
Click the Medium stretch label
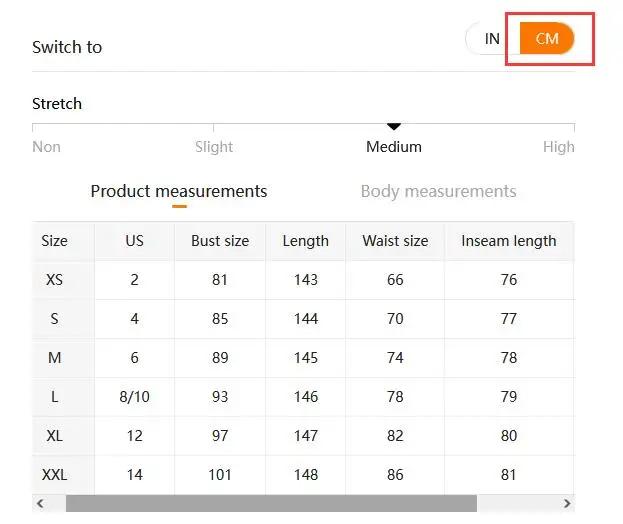tap(394, 147)
